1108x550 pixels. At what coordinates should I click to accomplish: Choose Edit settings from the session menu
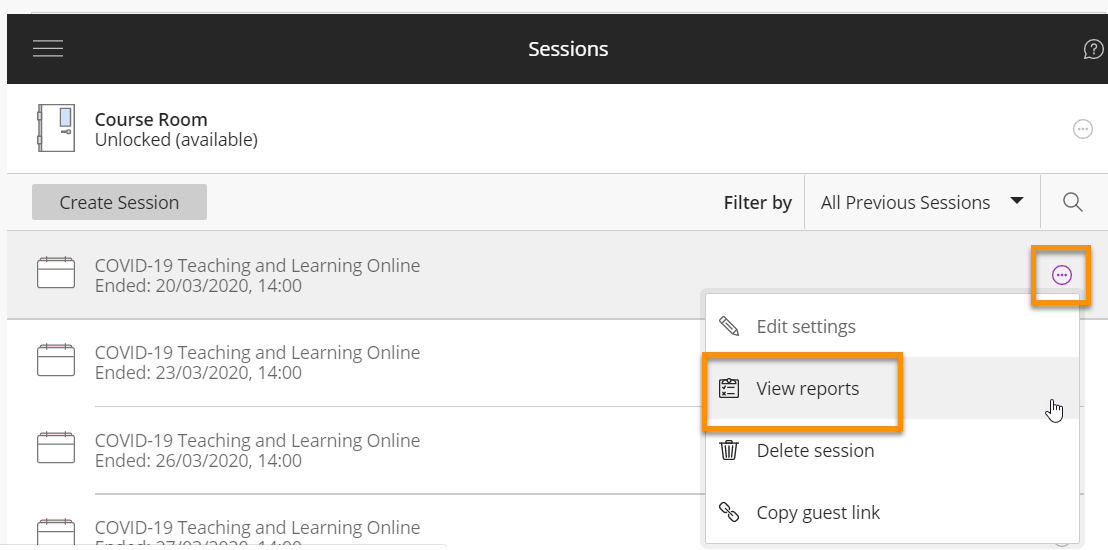[805, 327]
